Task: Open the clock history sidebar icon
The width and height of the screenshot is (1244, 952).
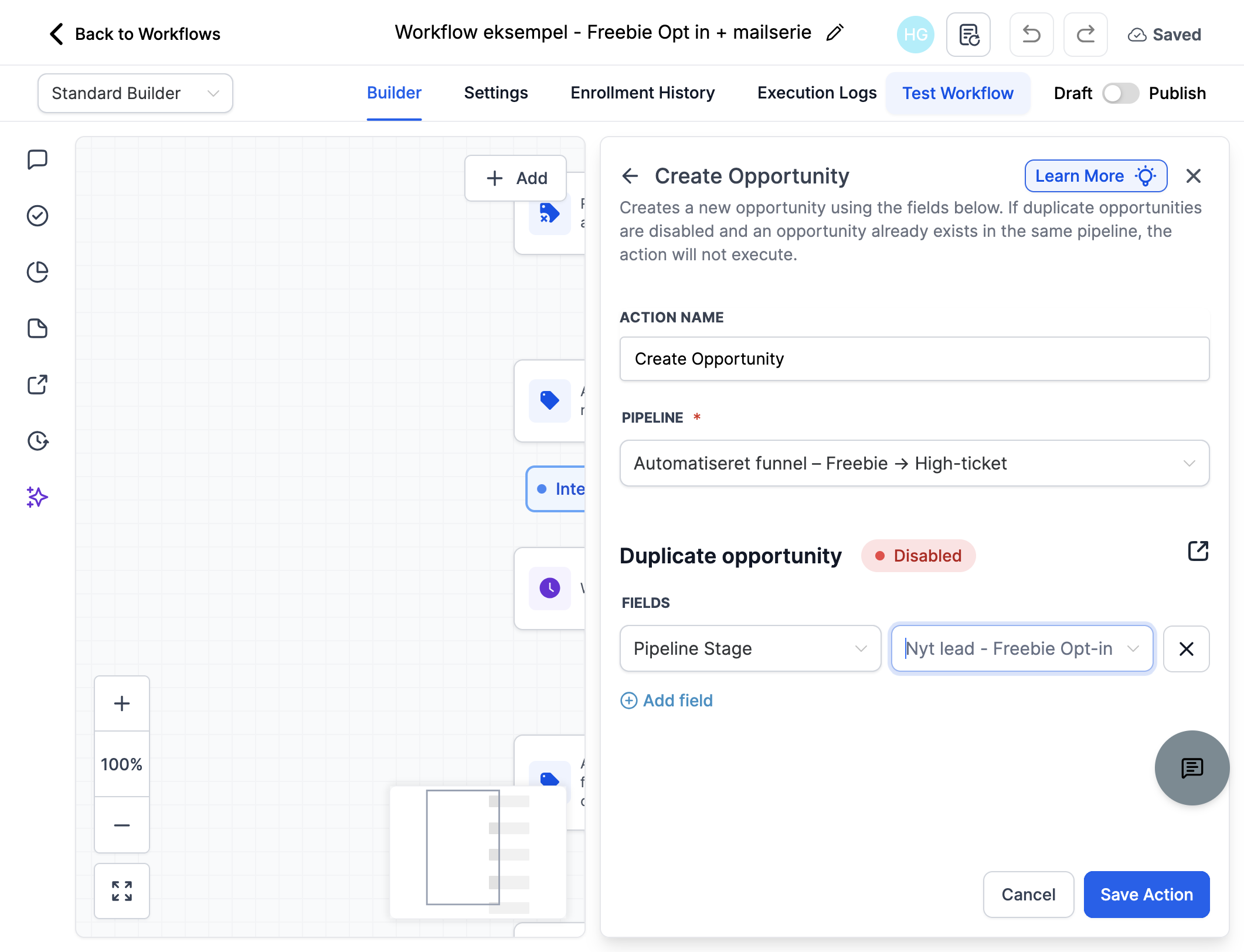Action: click(x=38, y=441)
